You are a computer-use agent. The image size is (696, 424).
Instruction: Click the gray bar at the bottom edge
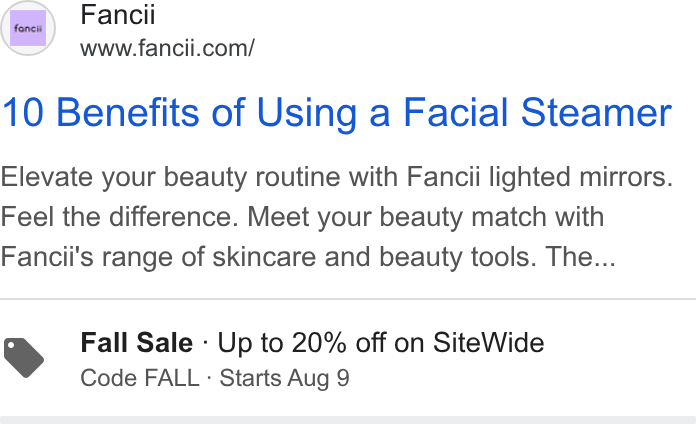(348, 420)
